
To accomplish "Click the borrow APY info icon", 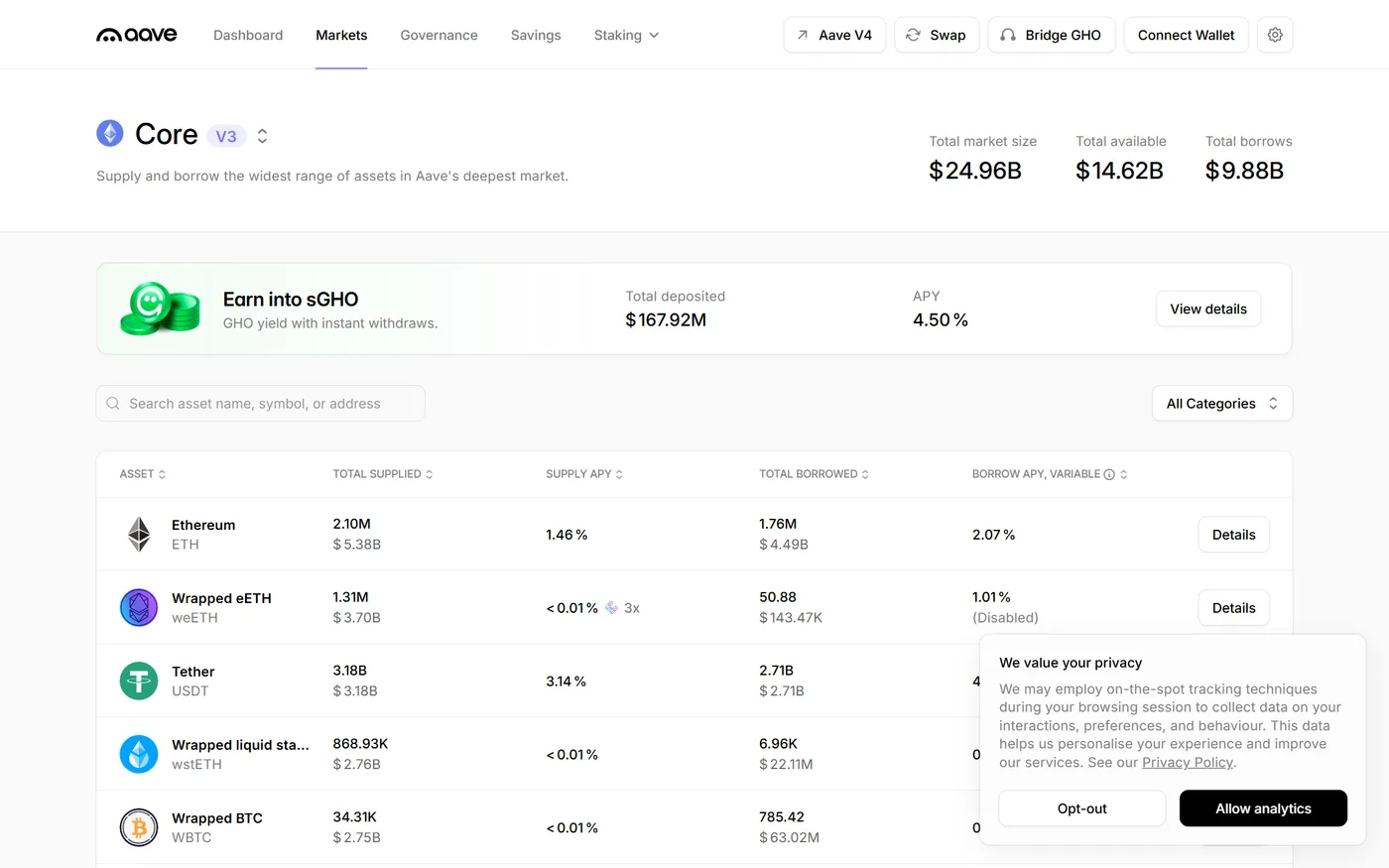I will 1109,474.
